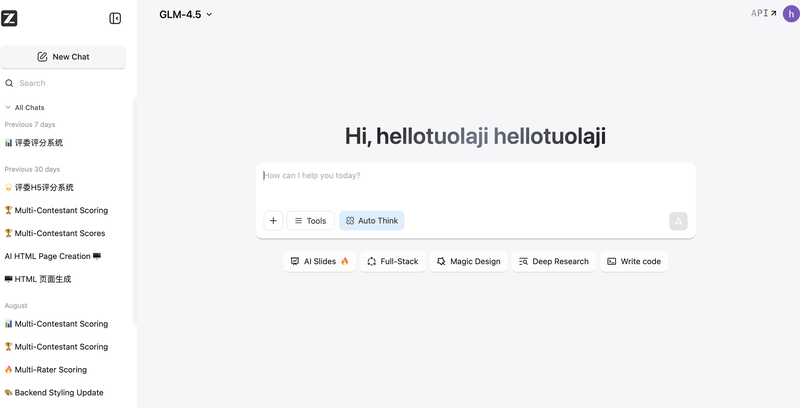
Task: Open the Tools menu
Action: pyautogui.click(x=310, y=221)
